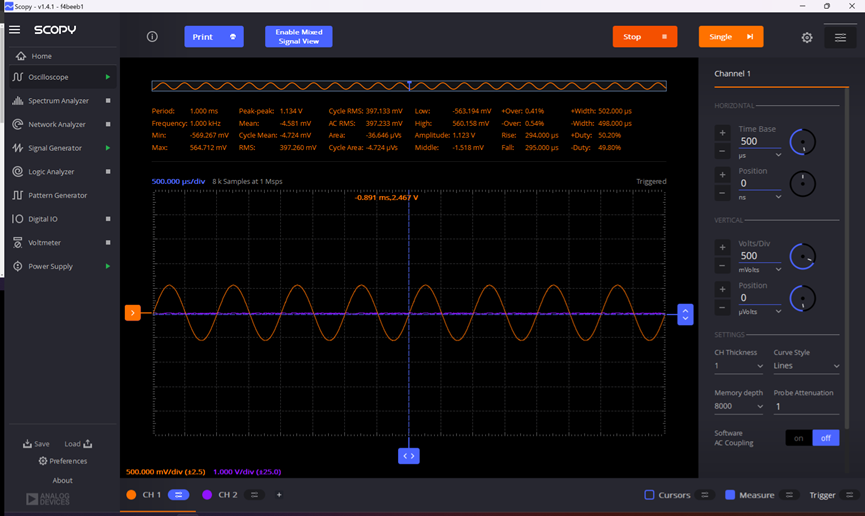Image resolution: width=865 pixels, height=516 pixels.
Task: Enable the Cursors checkbox
Action: (649, 495)
